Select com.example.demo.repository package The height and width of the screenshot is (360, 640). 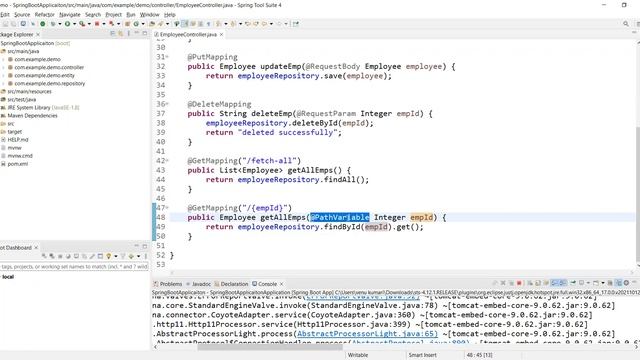50,83
